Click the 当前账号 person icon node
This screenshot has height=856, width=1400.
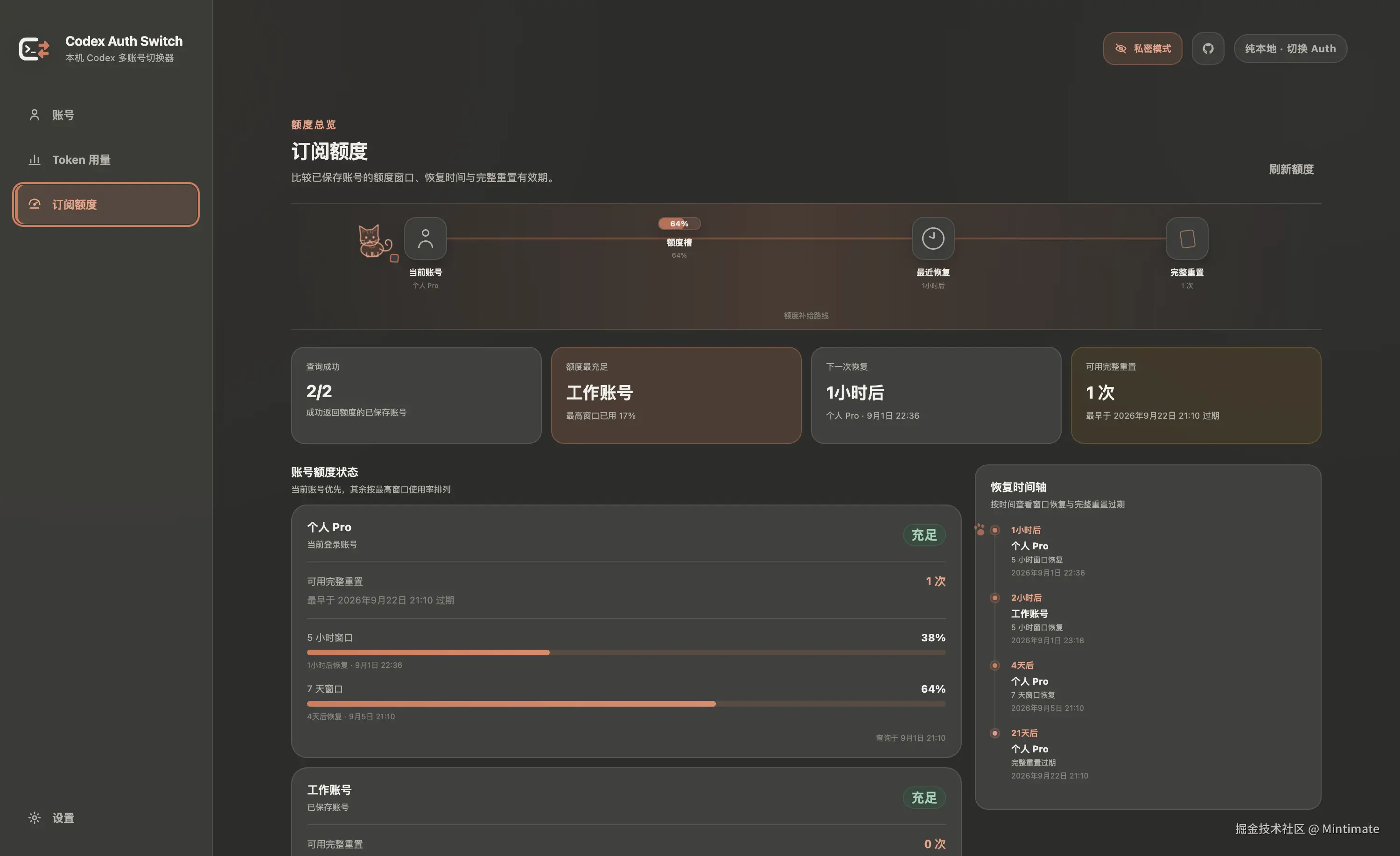[425, 238]
